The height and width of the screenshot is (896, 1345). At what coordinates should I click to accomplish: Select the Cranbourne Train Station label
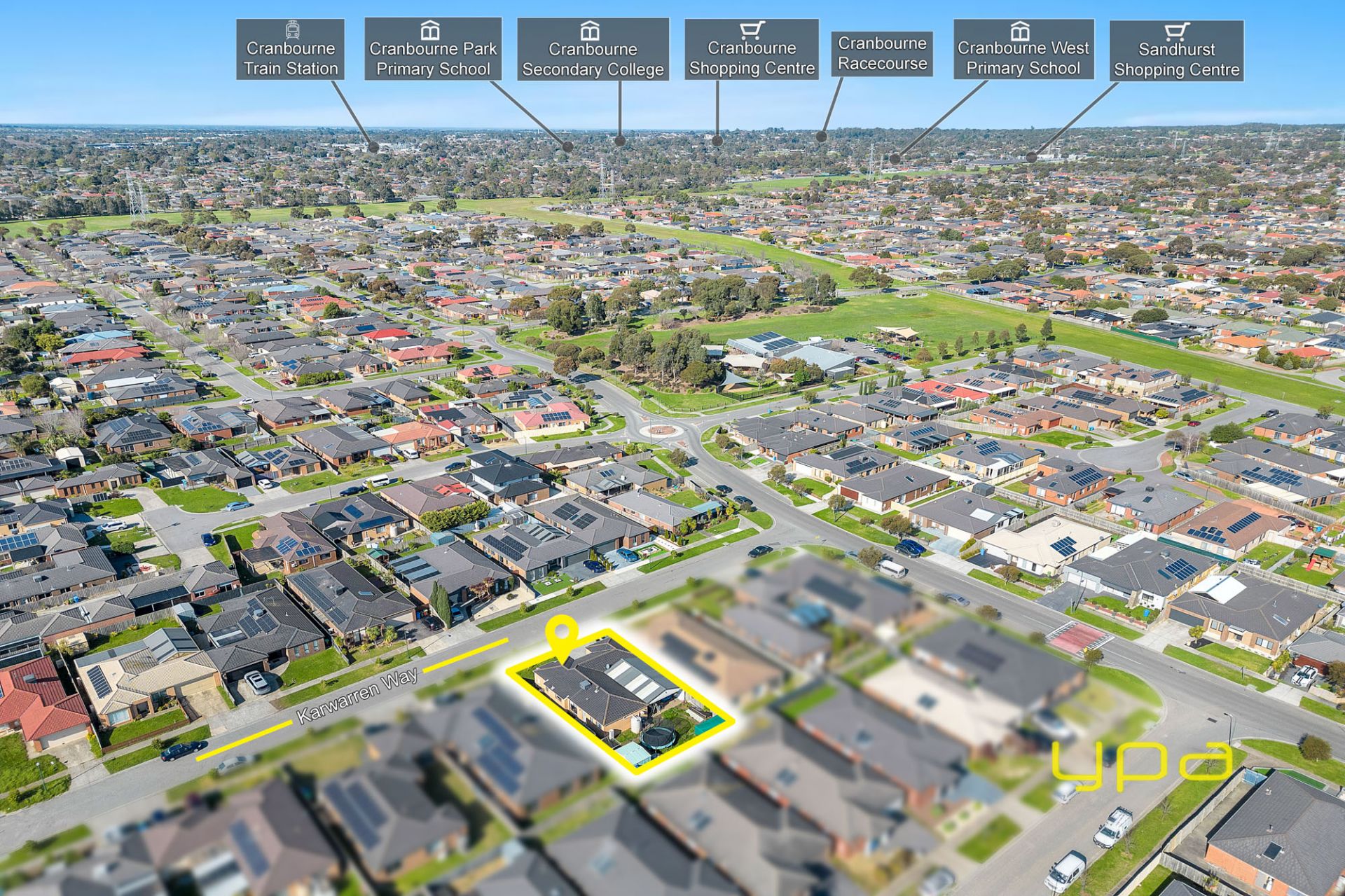pos(291,59)
